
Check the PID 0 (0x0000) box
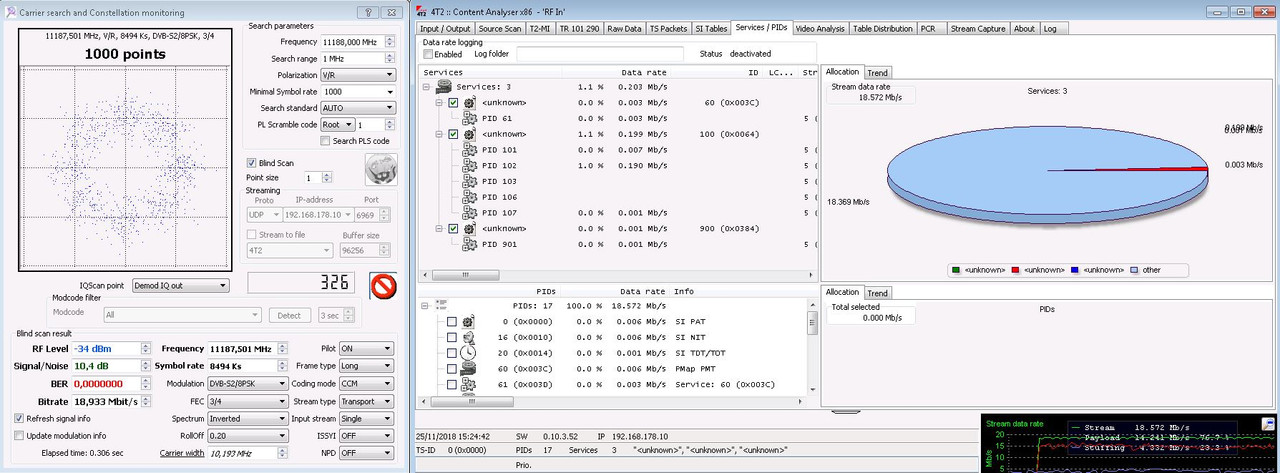click(x=452, y=322)
